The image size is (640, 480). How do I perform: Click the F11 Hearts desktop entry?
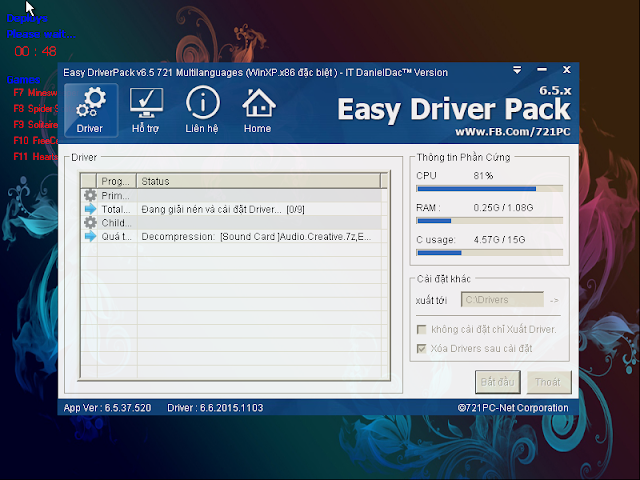tap(36, 157)
